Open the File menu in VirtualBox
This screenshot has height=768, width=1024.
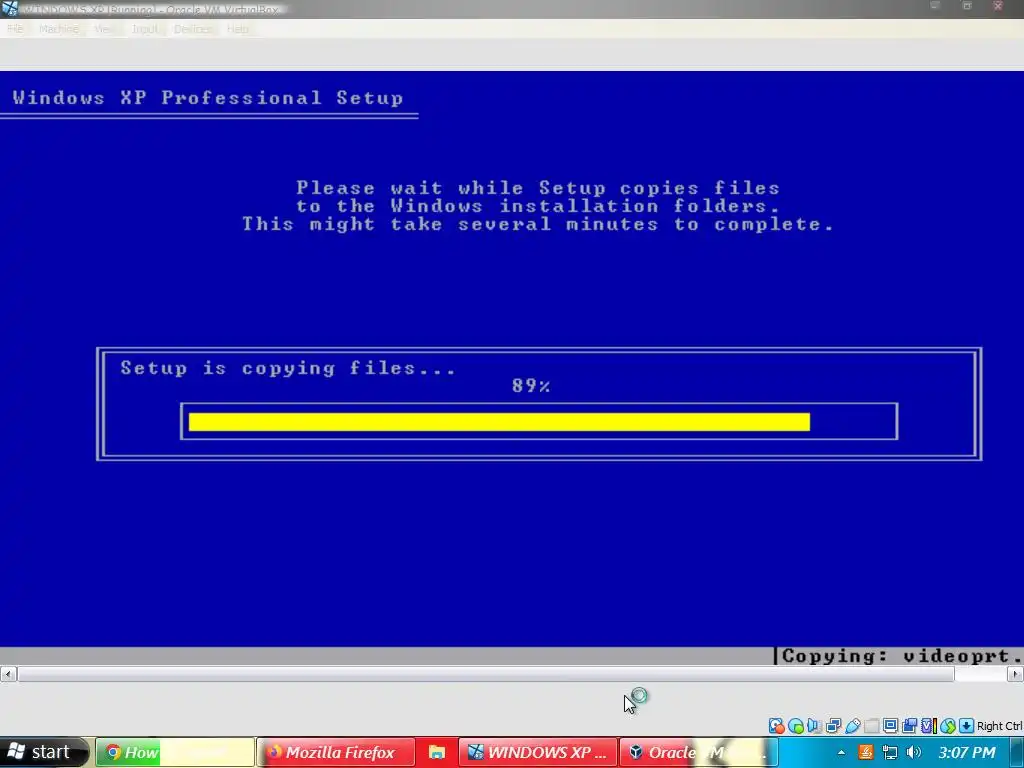[x=15, y=29]
